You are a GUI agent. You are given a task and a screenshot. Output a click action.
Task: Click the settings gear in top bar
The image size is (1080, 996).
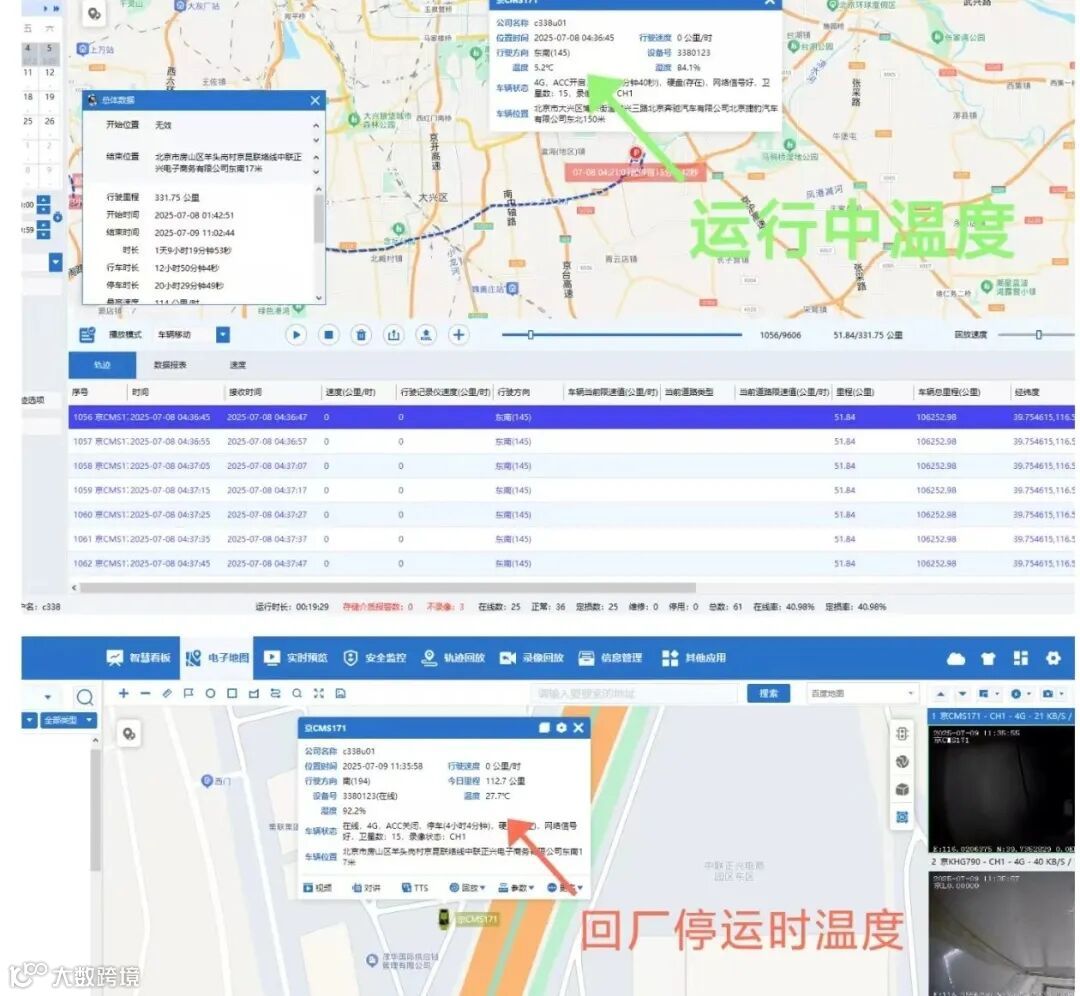coord(1053,658)
